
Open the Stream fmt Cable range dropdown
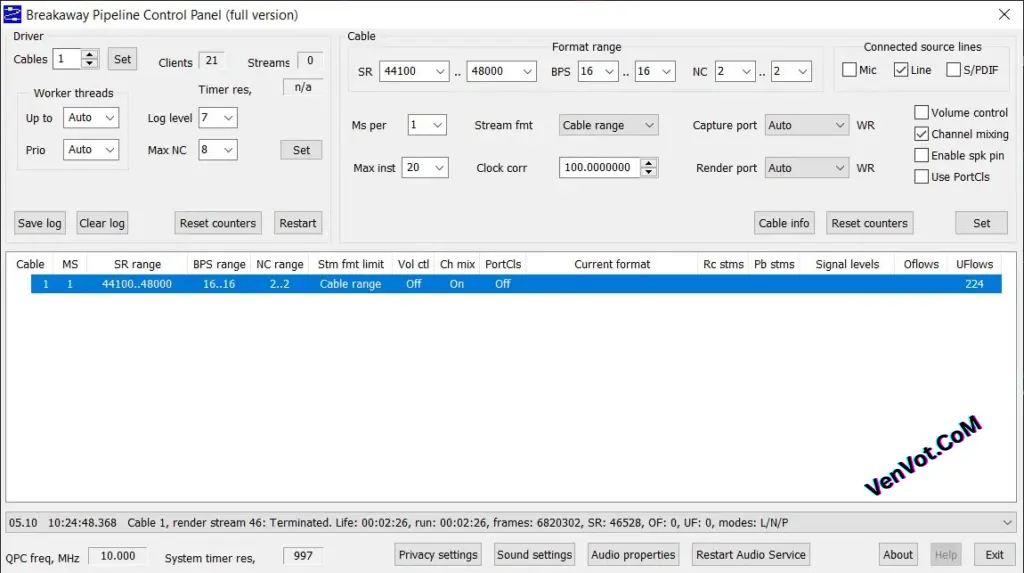(x=608, y=125)
